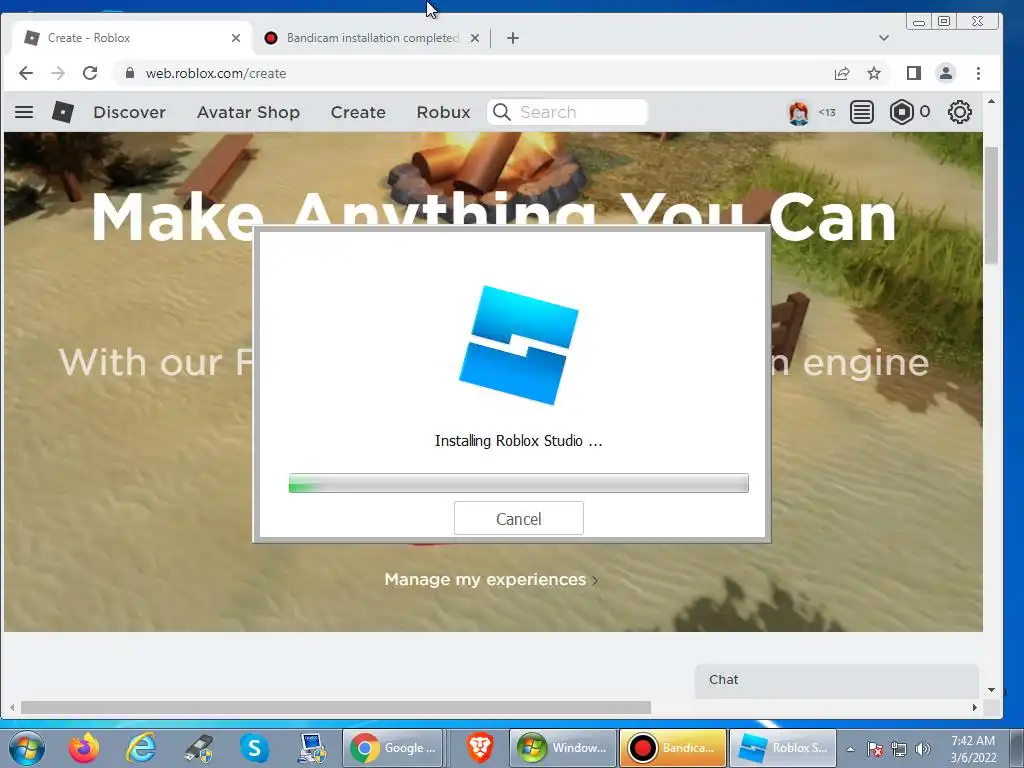
Task: Click the taskbar clock showing 7:42 AM
Action: click(972, 749)
